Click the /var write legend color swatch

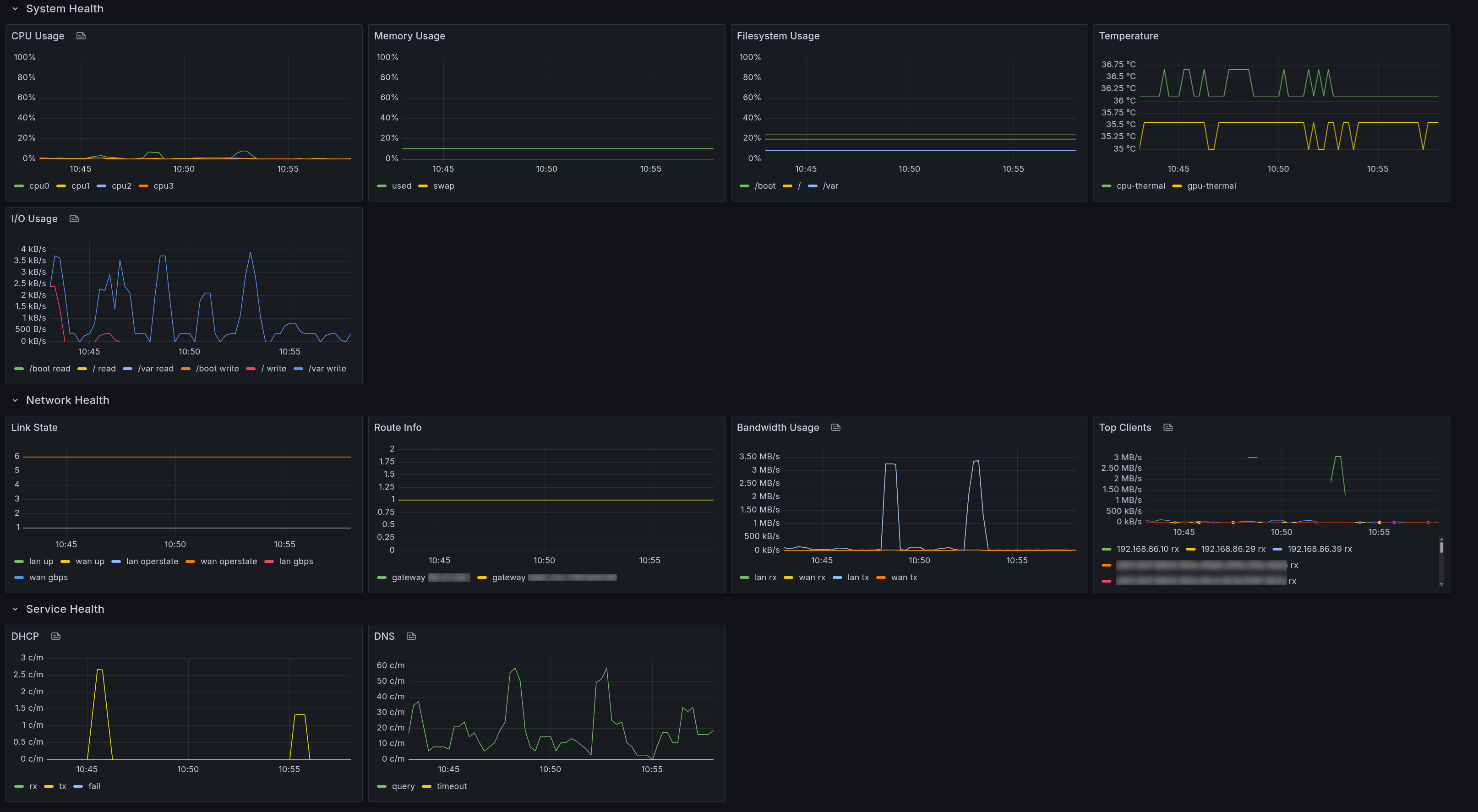[298, 369]
